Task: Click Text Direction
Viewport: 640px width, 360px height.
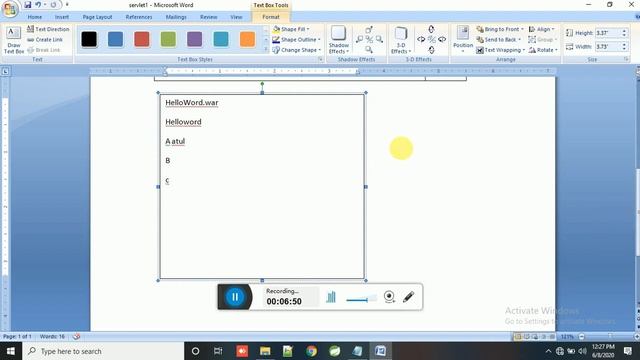Action: (x=48, y=29)
